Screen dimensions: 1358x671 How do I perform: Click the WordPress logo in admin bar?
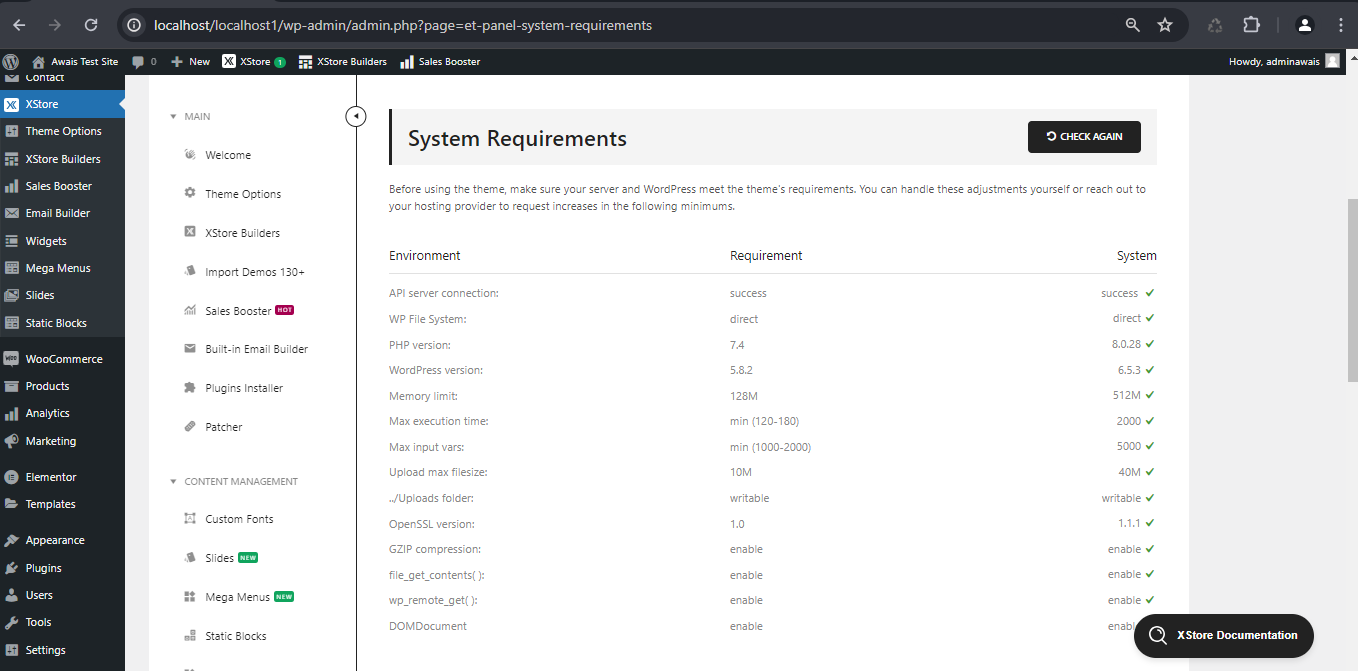click(11, 61)
